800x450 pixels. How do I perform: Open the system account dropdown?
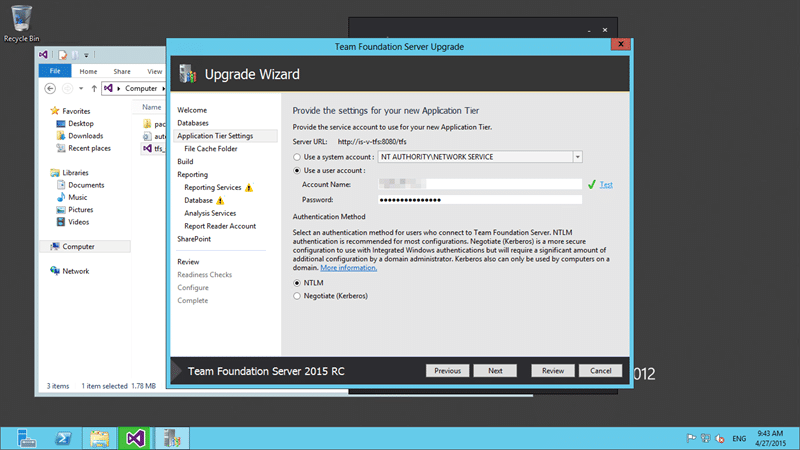click(x=577, y=157)
